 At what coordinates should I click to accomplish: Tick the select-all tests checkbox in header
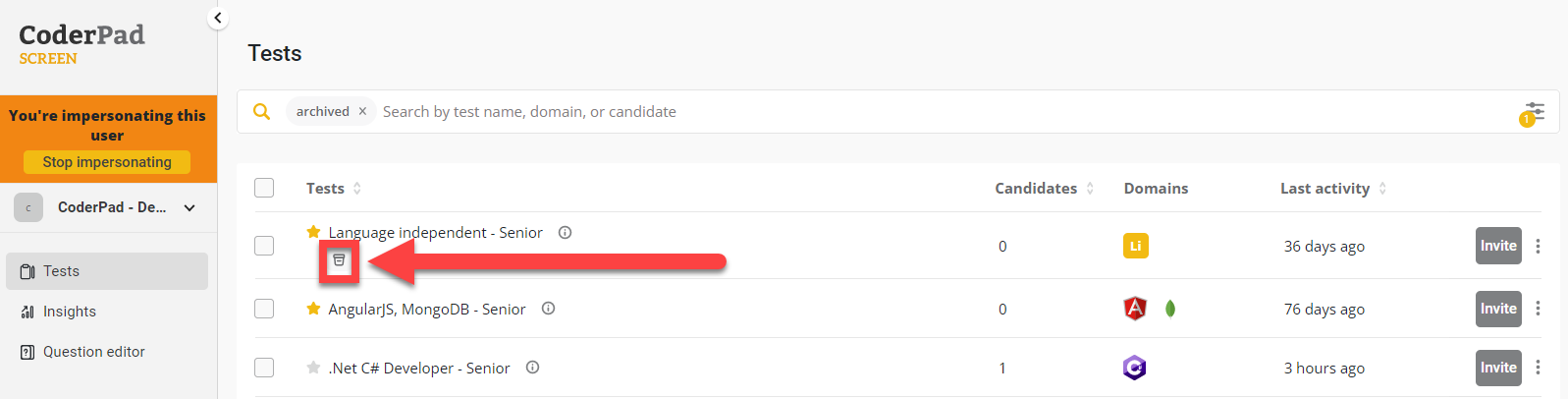coord(264,188)
